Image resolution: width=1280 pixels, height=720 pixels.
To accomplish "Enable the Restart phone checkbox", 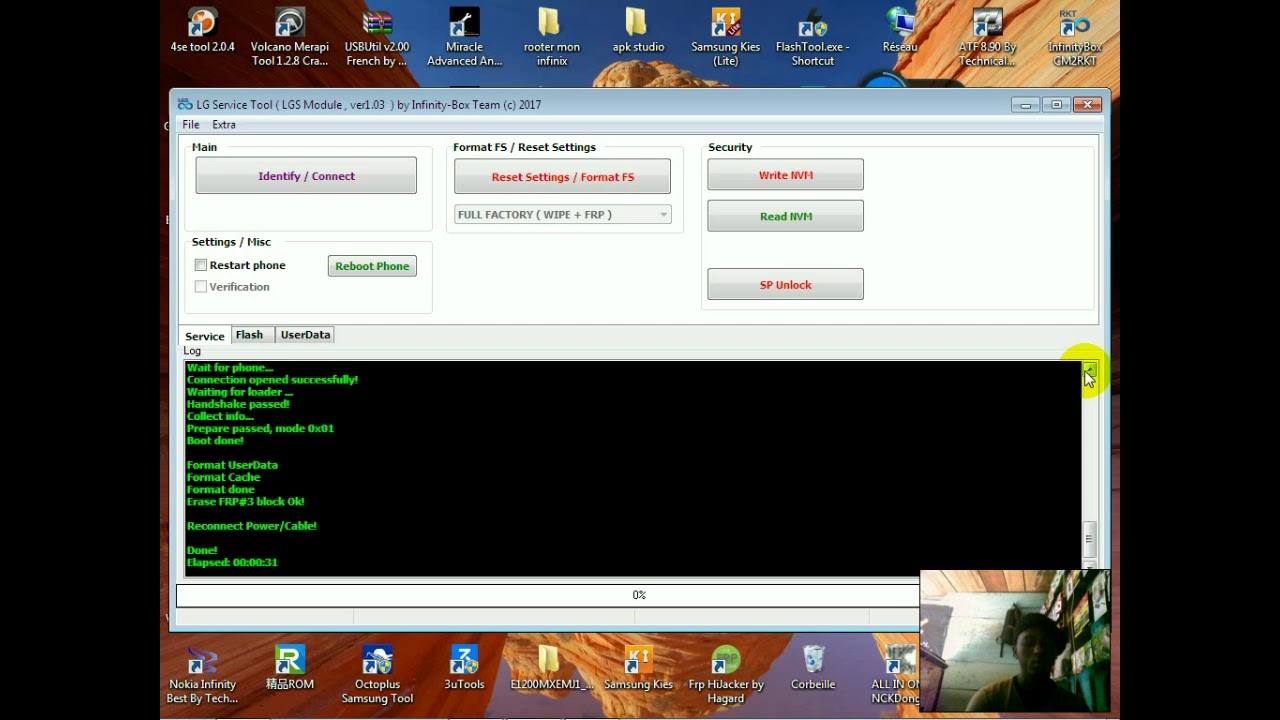I will pos(201,265).
